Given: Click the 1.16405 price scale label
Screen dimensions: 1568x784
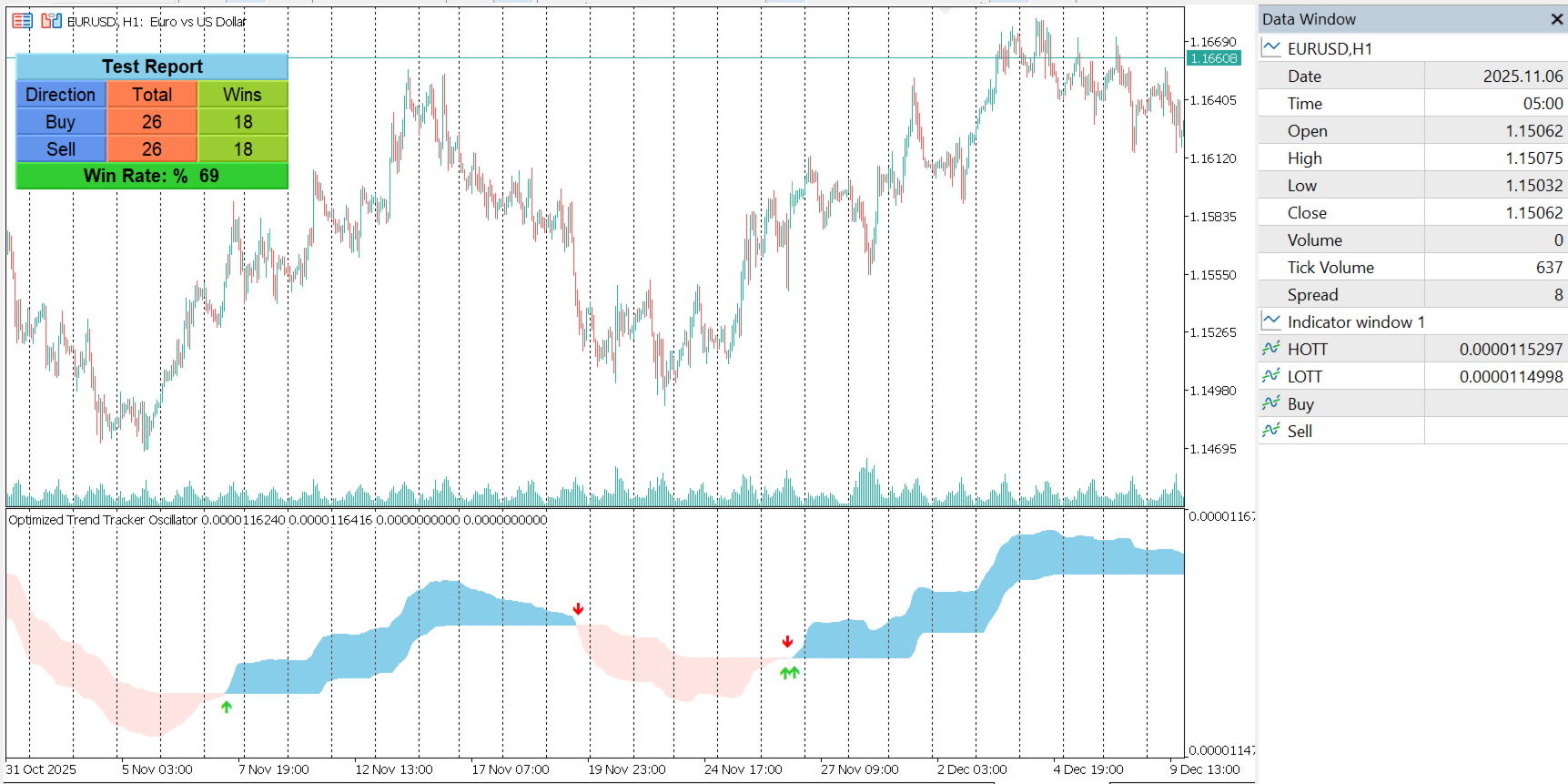Looking at the screenshot, I should click(1214, 100).
